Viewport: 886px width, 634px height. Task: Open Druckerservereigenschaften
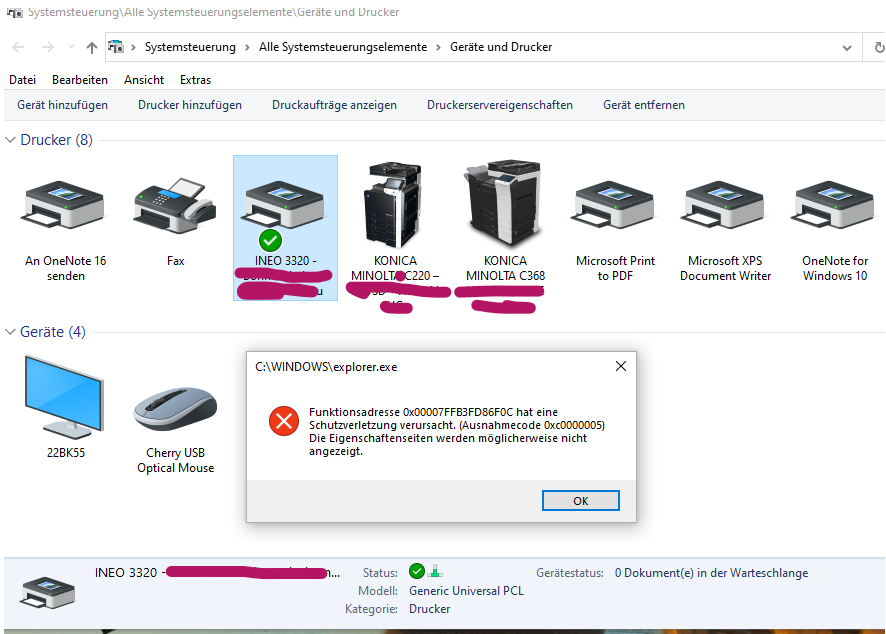(x=500, y=105)
